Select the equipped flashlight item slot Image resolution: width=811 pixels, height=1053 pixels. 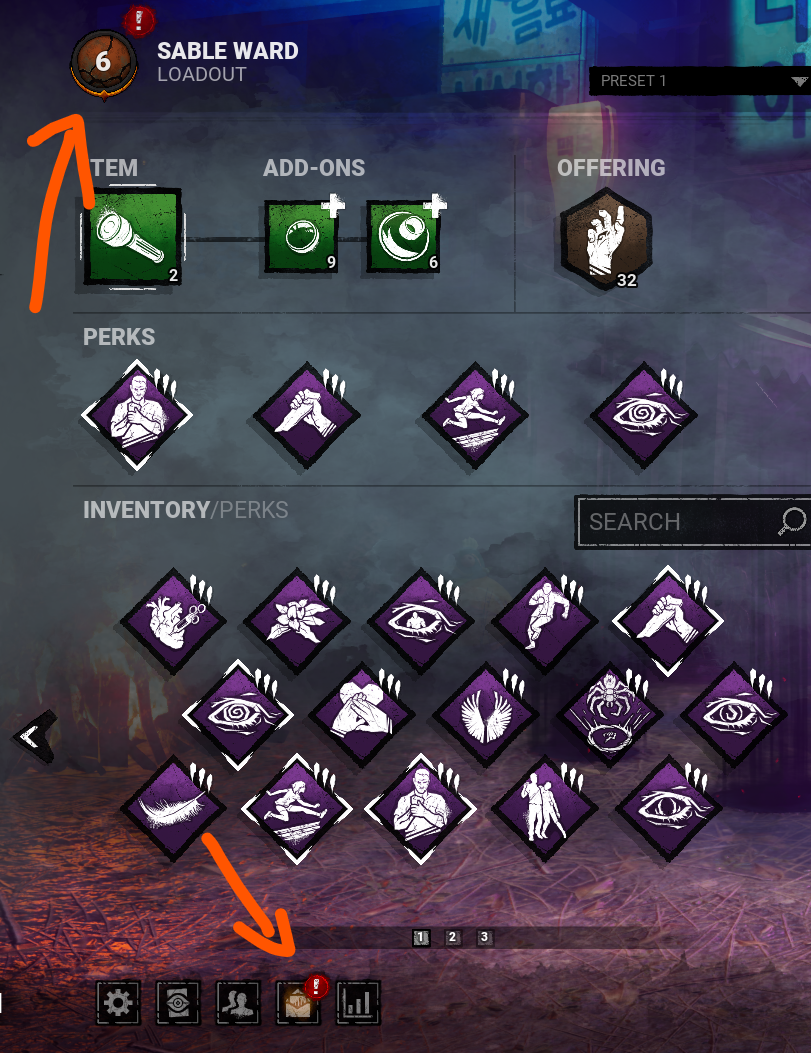coord(132,238)
